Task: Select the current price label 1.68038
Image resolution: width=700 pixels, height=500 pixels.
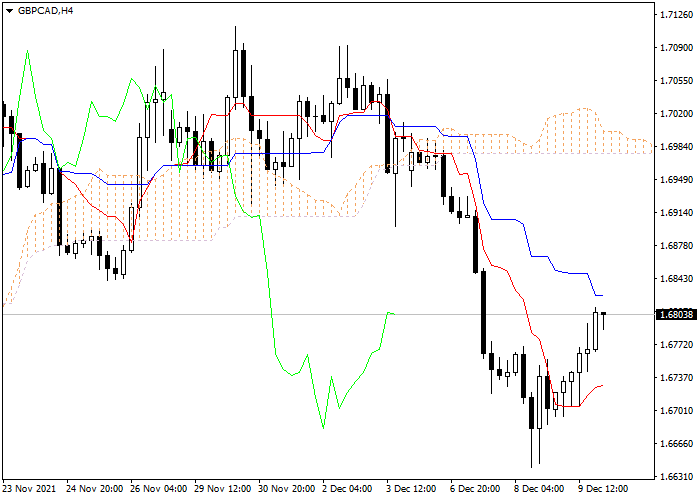Action: [677, 315]
